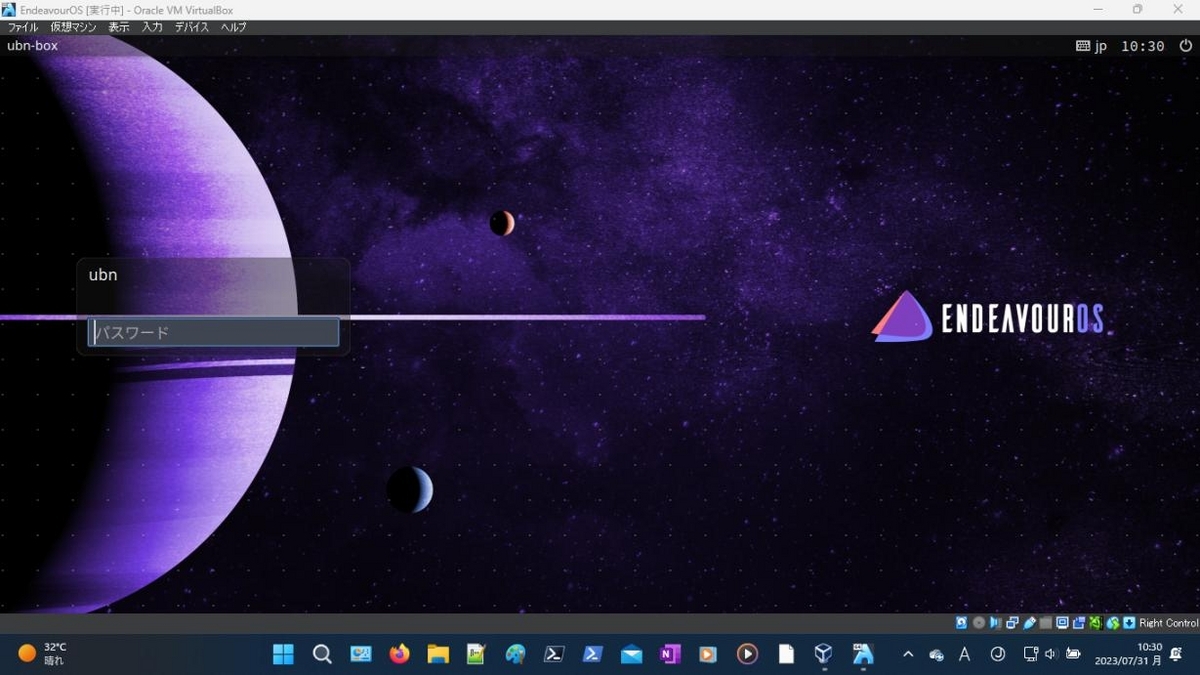Click the optical disc status icon

[x=979, y=622]
